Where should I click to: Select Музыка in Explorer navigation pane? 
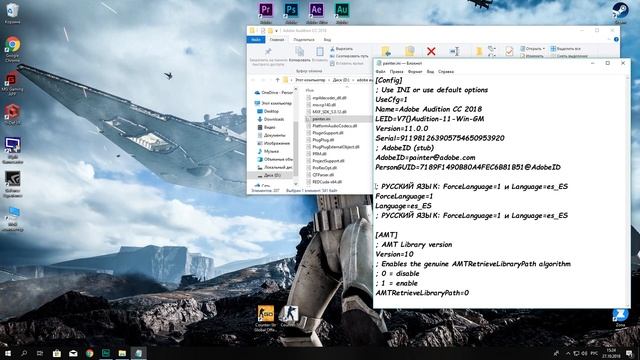268,151
